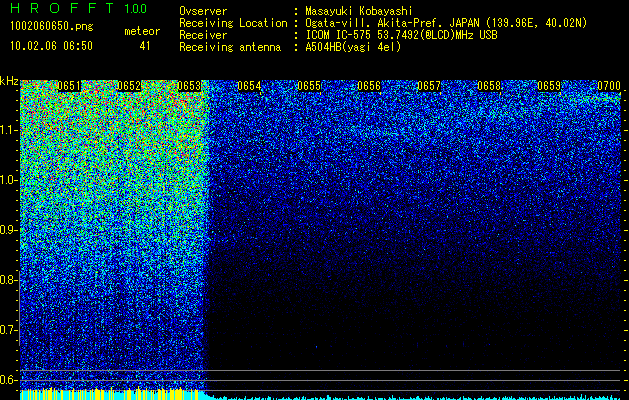Click the A504HB(yagi 4el) antenna text

[353, 47]
